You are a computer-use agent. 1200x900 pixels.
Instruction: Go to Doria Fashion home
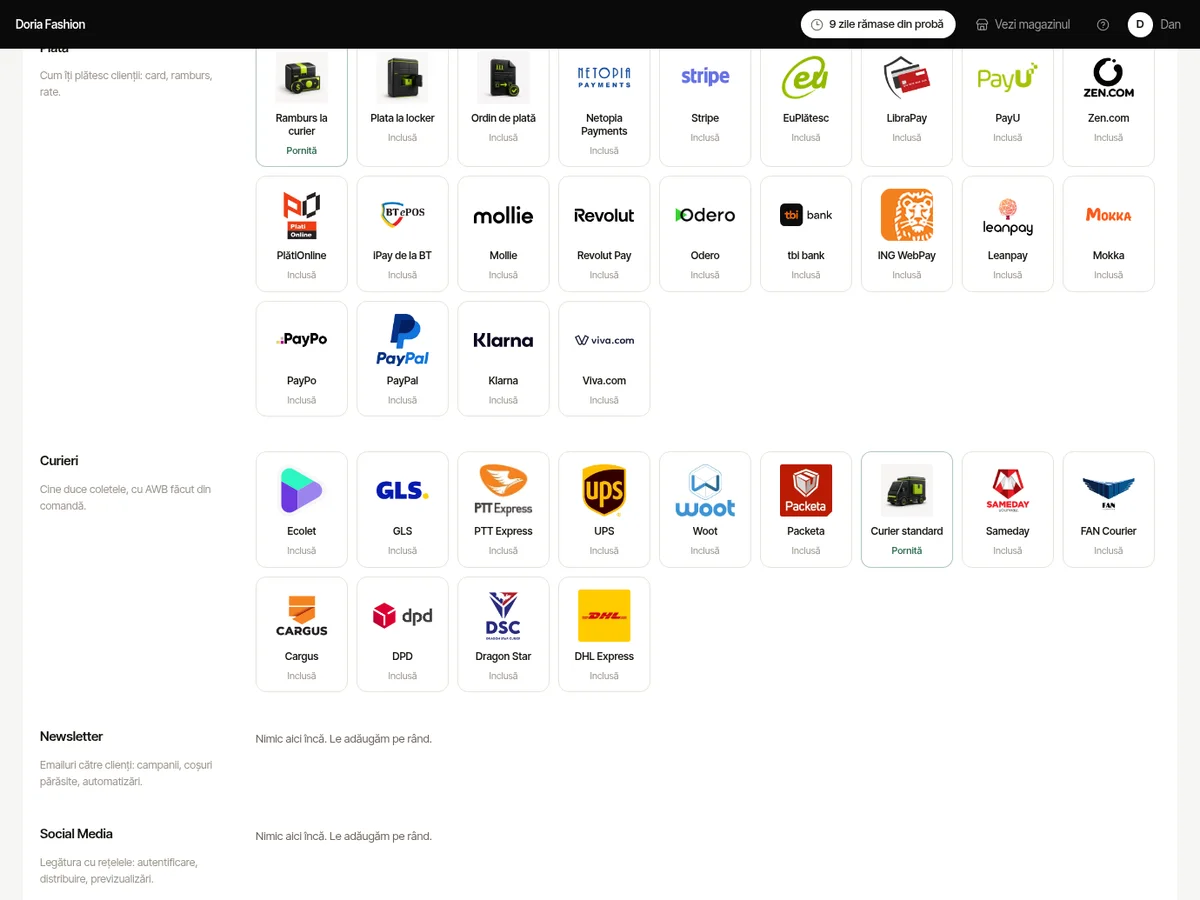click(x=50, y=24)
